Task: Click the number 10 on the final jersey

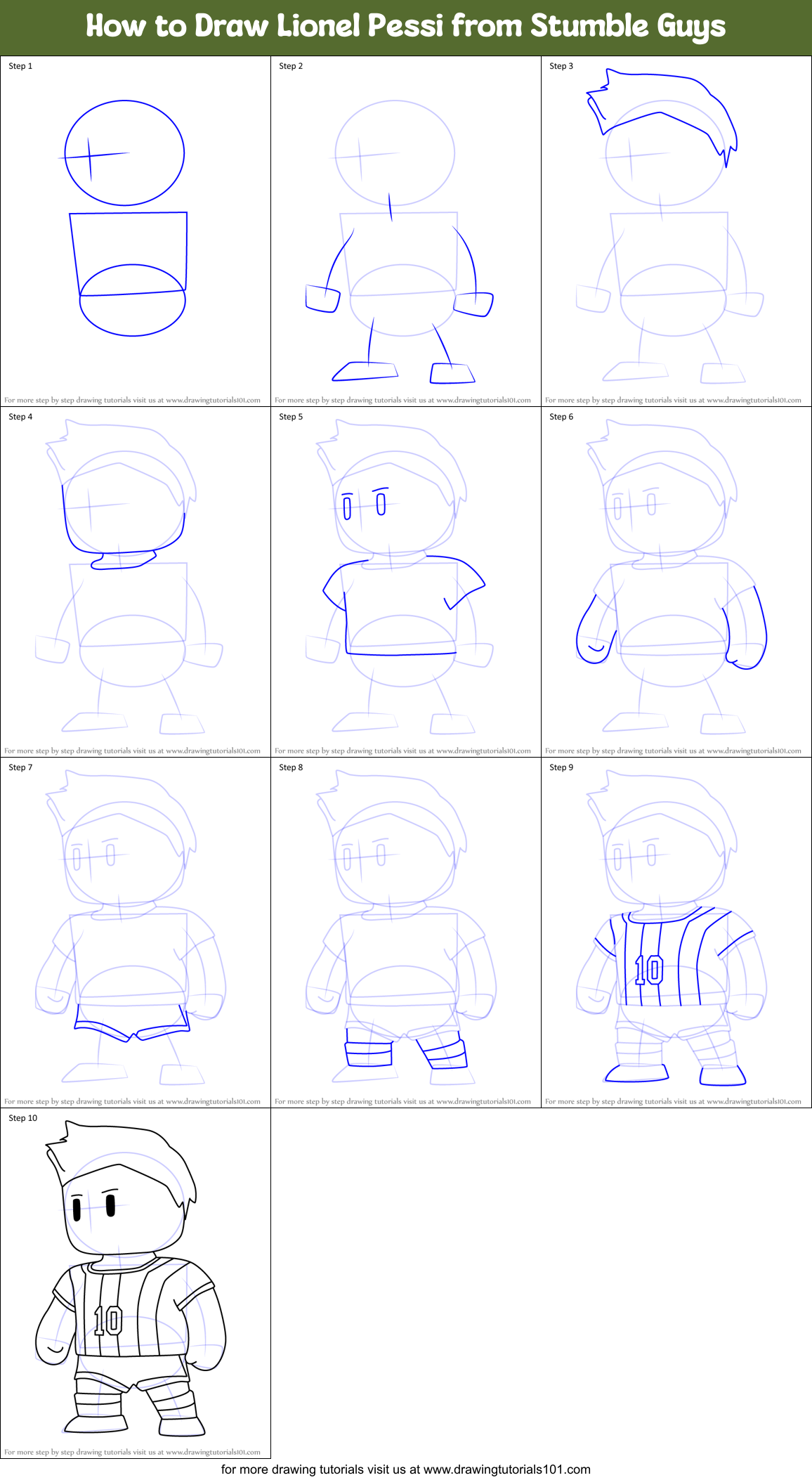Action: pyautogui.click(x=108, y=1321)
